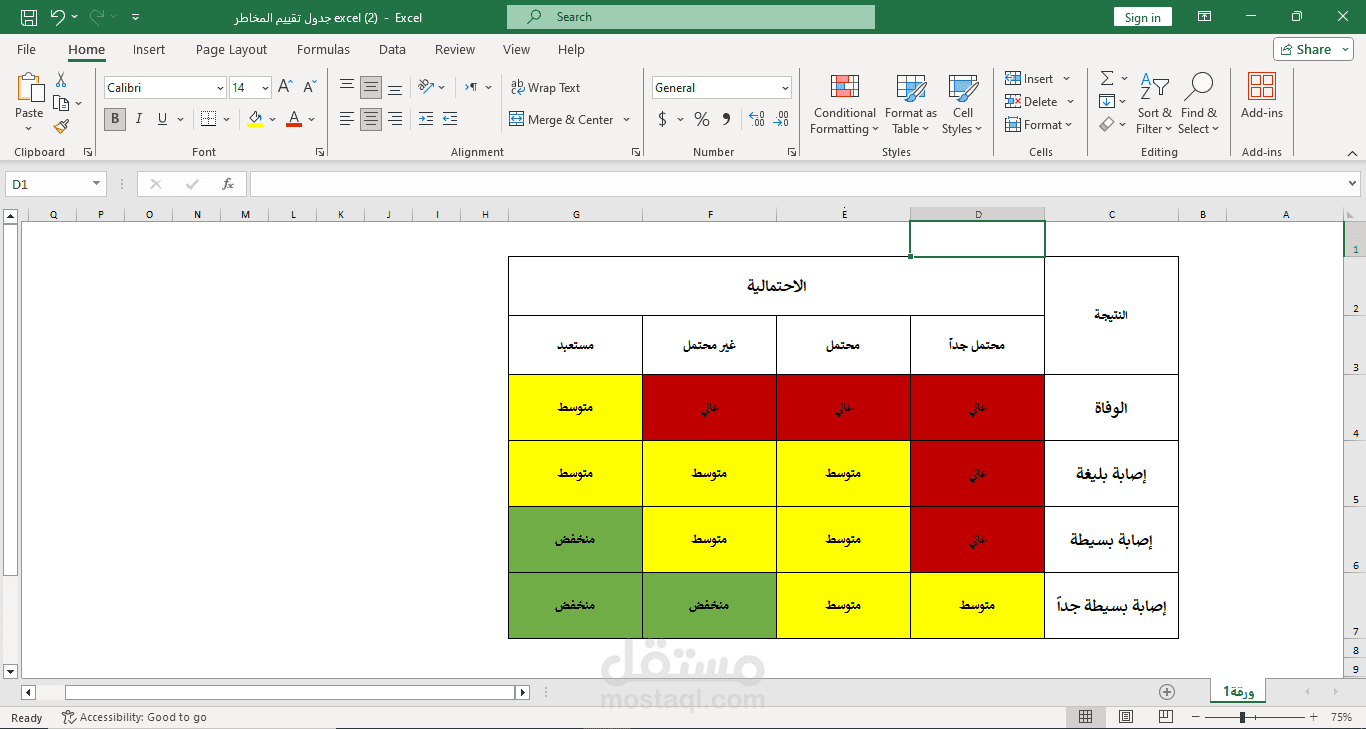Decrease font size with the small A icon
This screenshot has height=729, width=1366.
(309, 88)
